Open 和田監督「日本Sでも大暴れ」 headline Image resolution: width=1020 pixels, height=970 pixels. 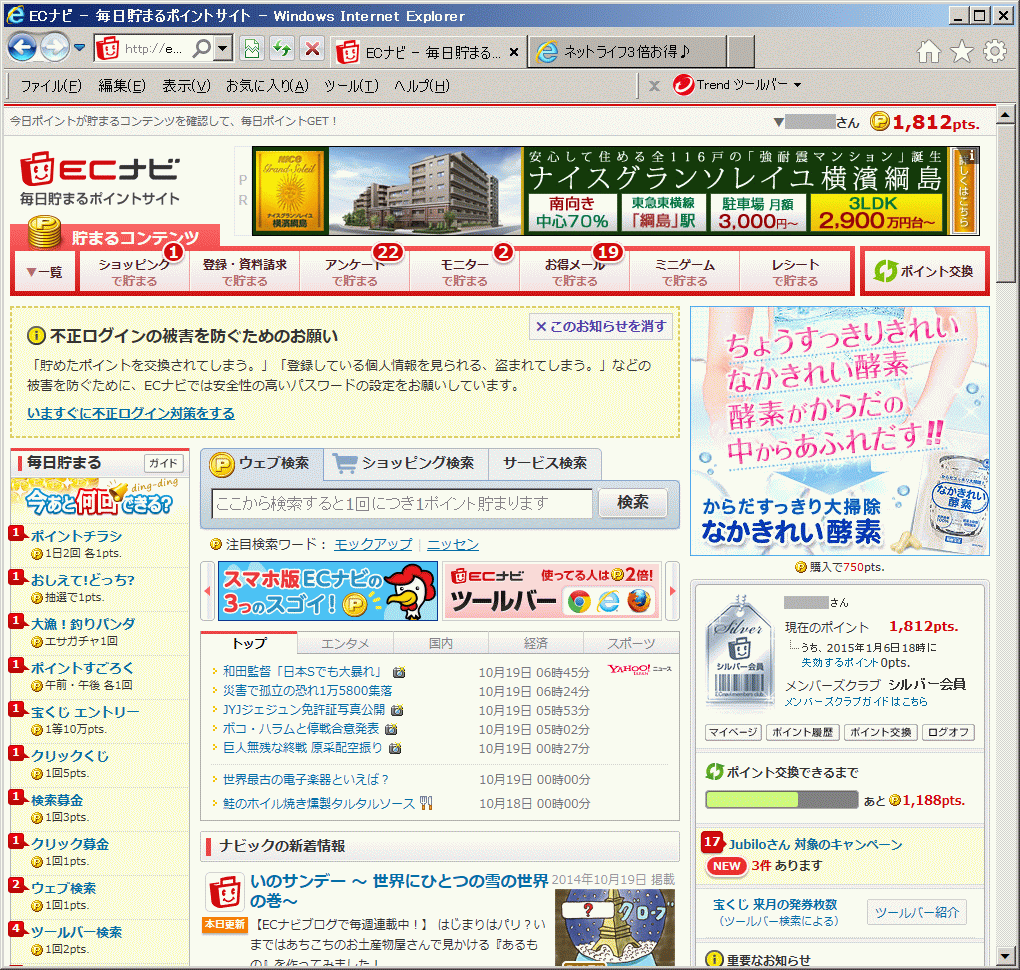coord(302,671)
